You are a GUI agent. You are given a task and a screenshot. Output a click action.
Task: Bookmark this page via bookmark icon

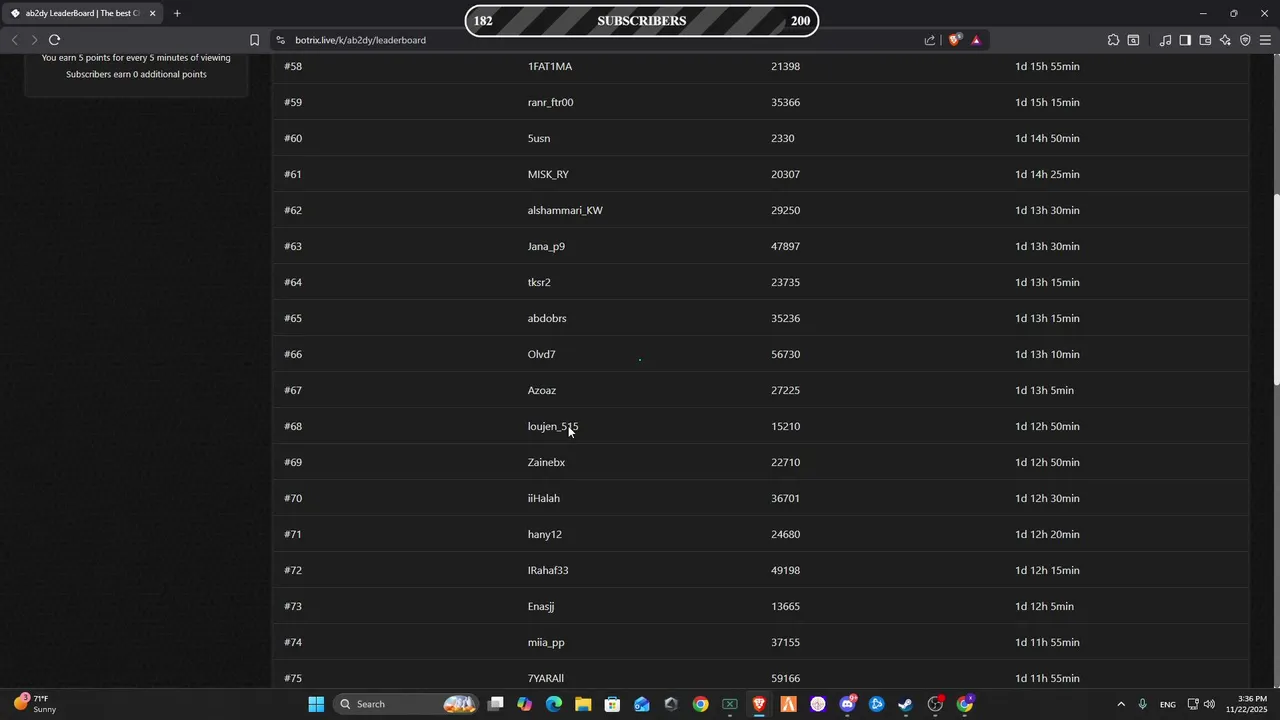[254, 40]
